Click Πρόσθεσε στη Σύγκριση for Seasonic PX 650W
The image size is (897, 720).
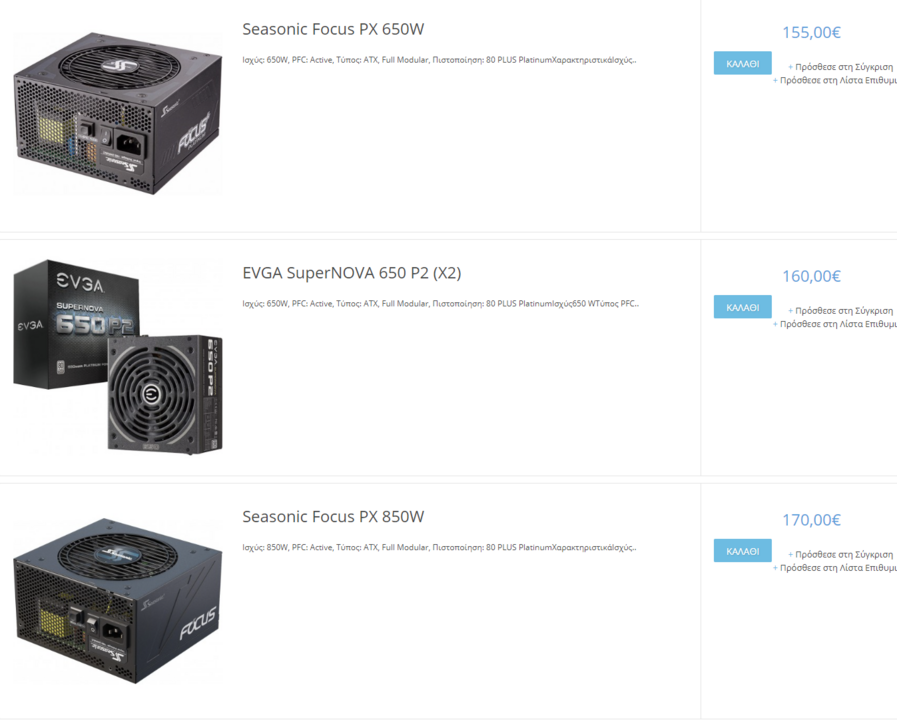click(840, 67)
